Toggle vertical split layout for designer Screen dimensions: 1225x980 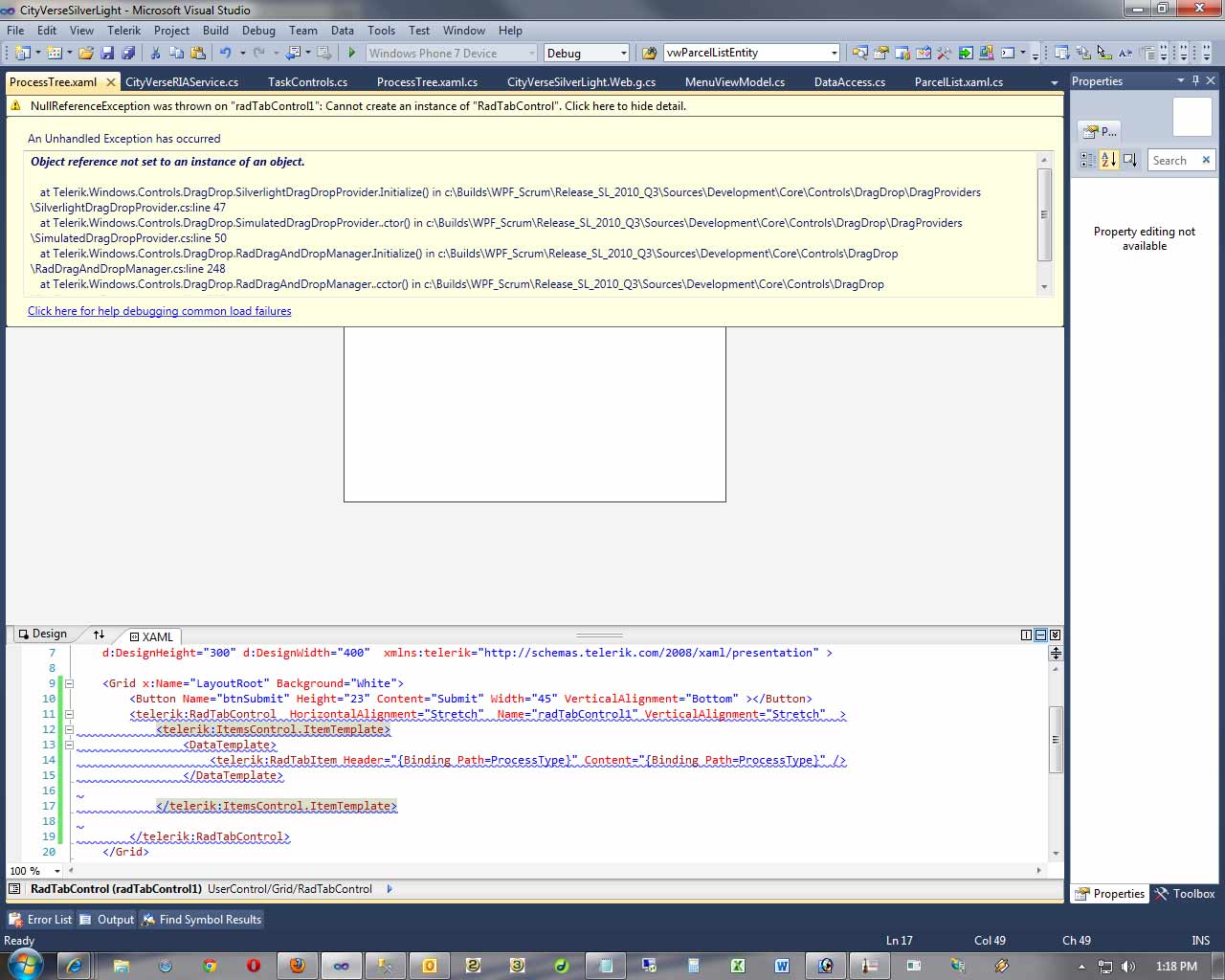click(1027, 635)
